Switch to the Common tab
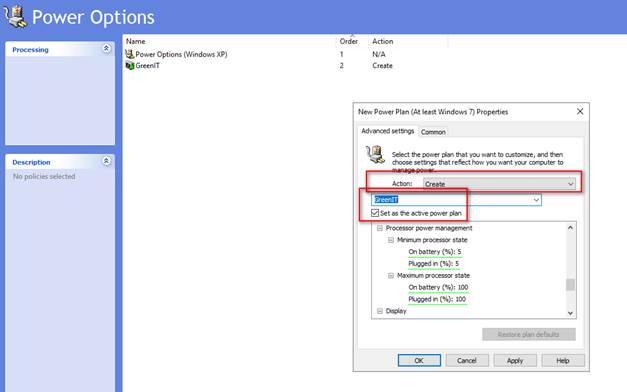 coord(433,132)
